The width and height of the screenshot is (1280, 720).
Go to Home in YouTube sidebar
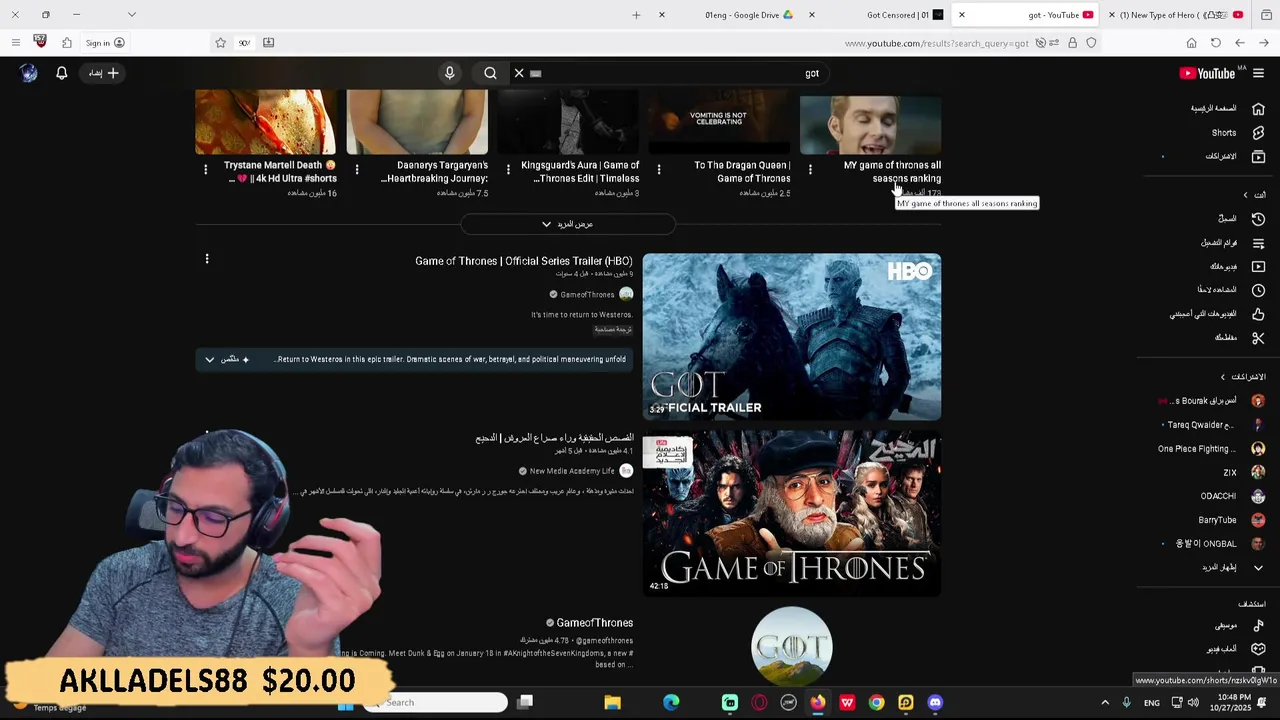pyautogui.click(x=1227, y=108)
